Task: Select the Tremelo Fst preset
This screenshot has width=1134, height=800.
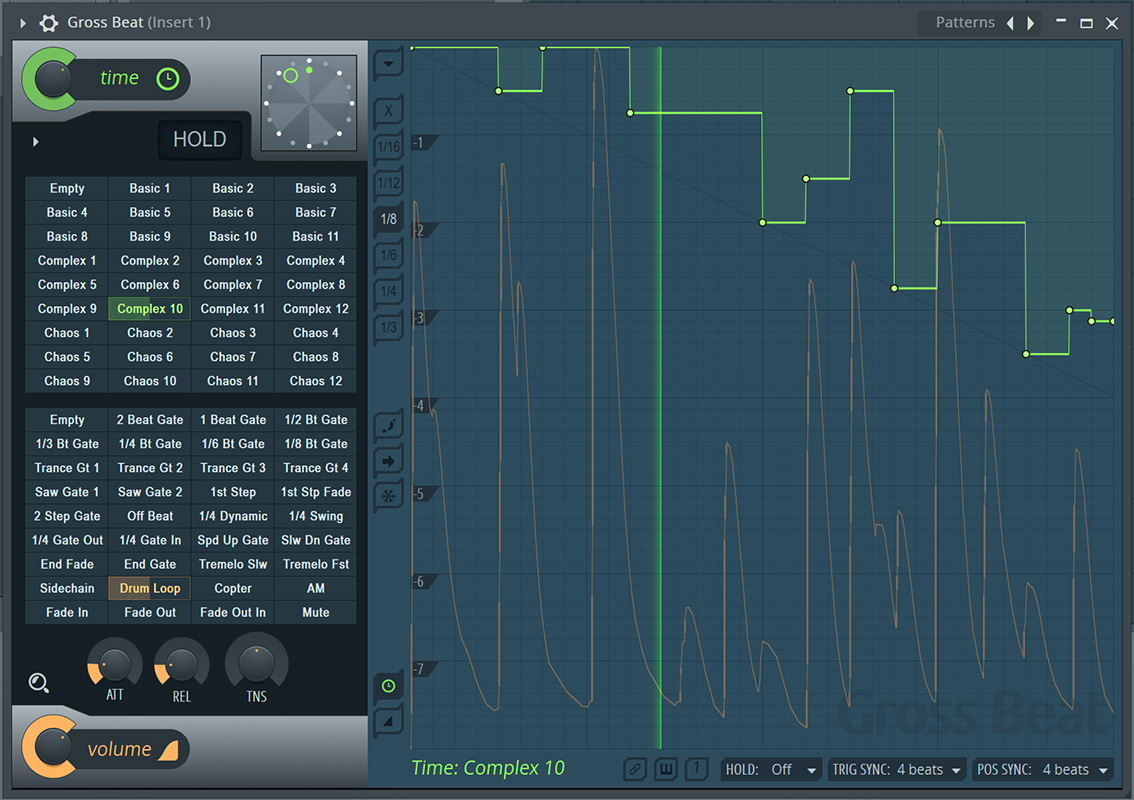Action: pos(315,564)
